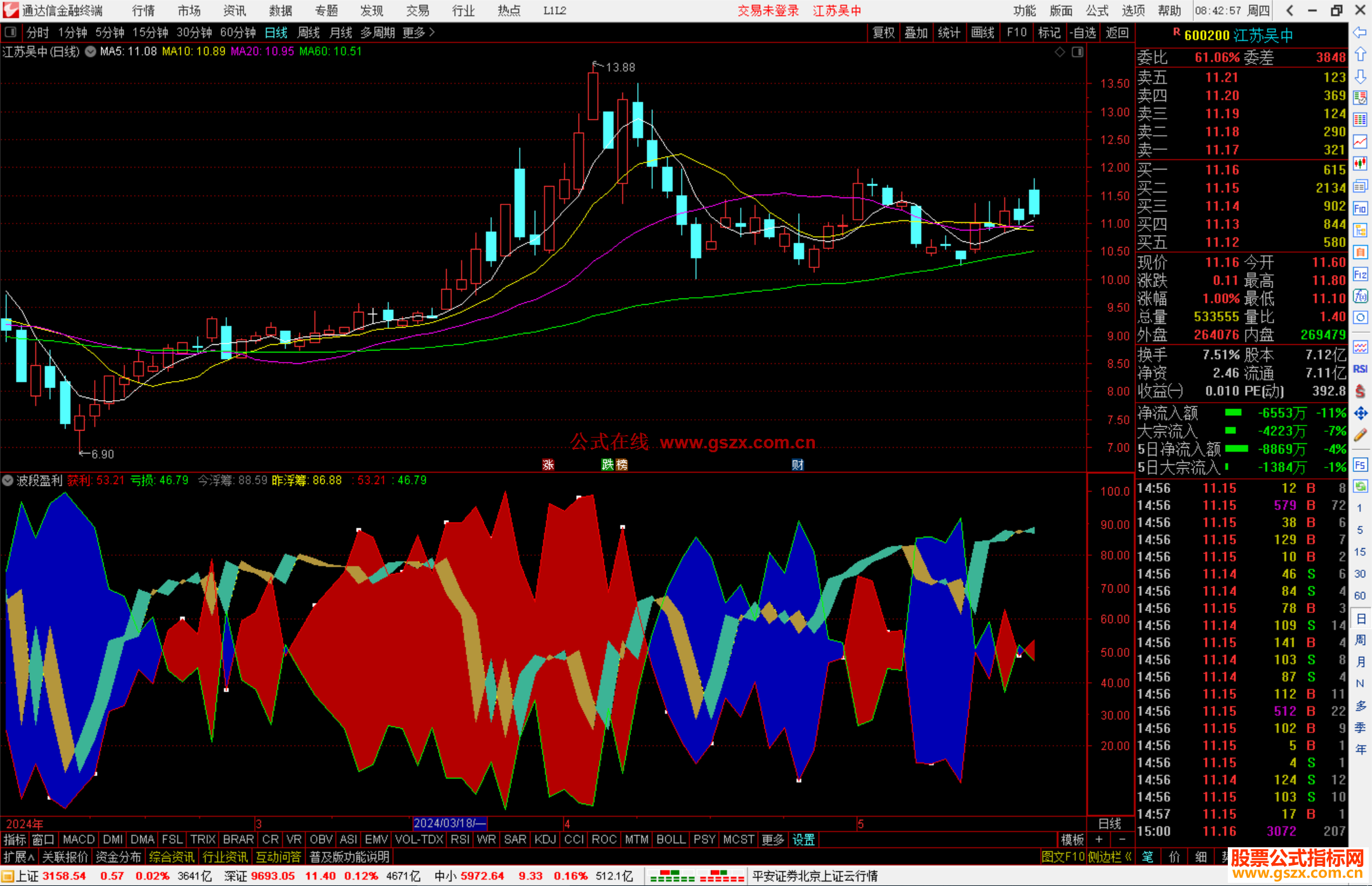Viewport: 1372px width, 886px height.
Task: Open the f(x) formula icon
Action: pyautogui.click(x=1360, y=296)
